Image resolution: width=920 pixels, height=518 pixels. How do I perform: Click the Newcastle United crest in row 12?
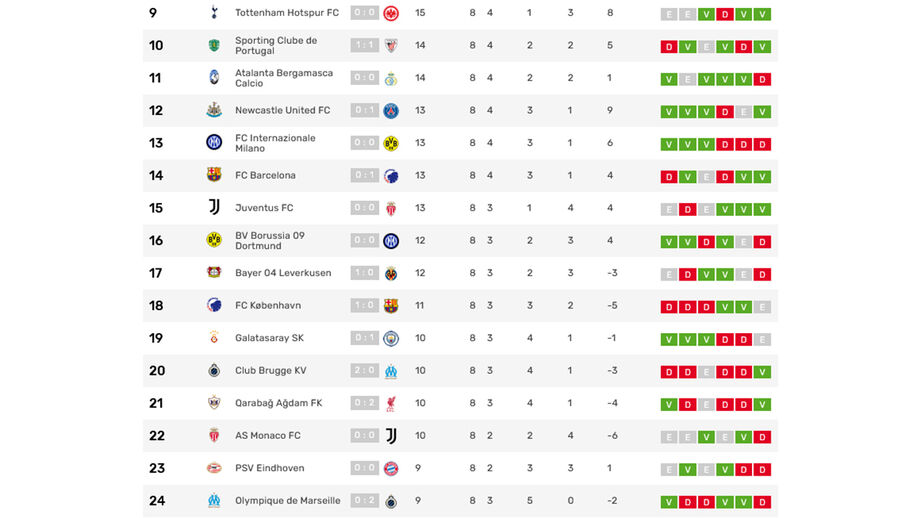[x=214, y=111]
